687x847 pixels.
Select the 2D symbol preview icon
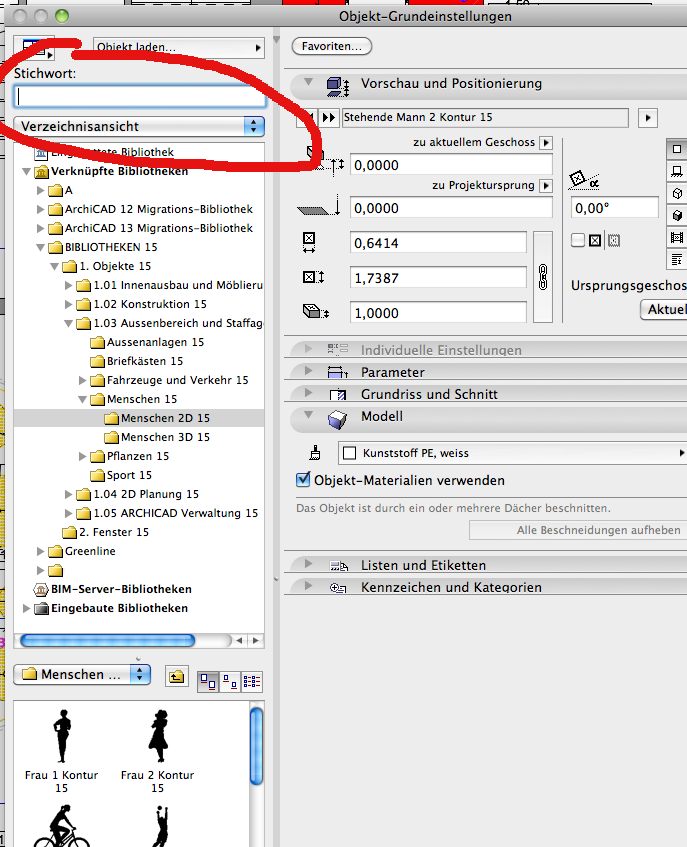tap(677, 149)
